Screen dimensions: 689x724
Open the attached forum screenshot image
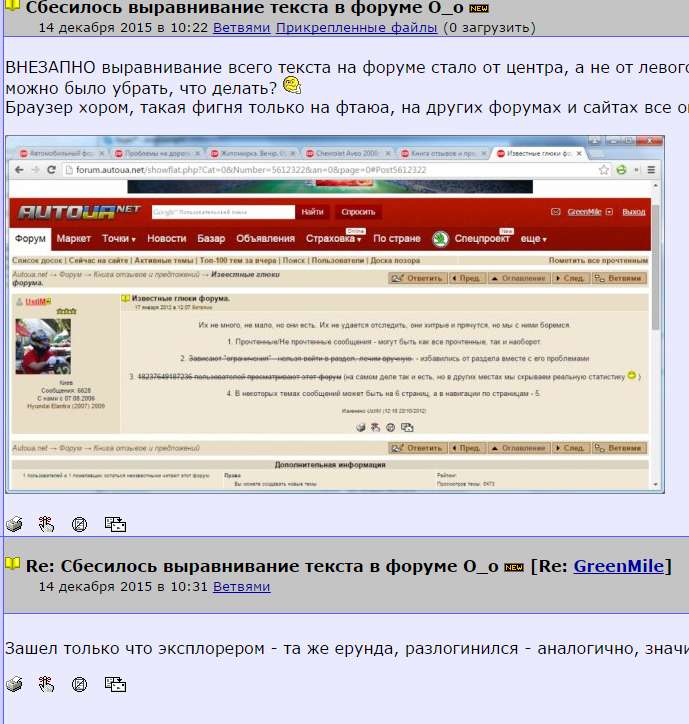point(335,314)
